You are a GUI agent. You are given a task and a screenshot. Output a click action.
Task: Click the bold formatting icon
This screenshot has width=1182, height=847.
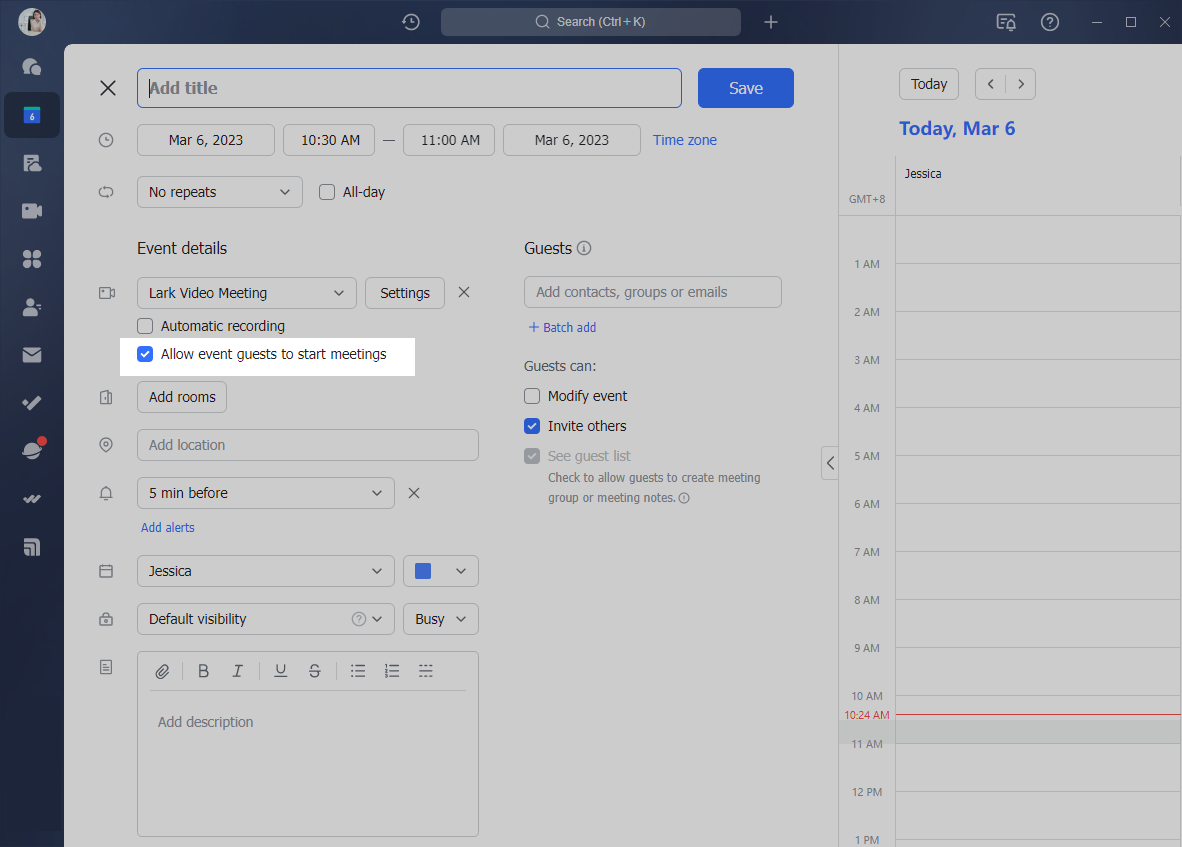click(x=204, y=671)
